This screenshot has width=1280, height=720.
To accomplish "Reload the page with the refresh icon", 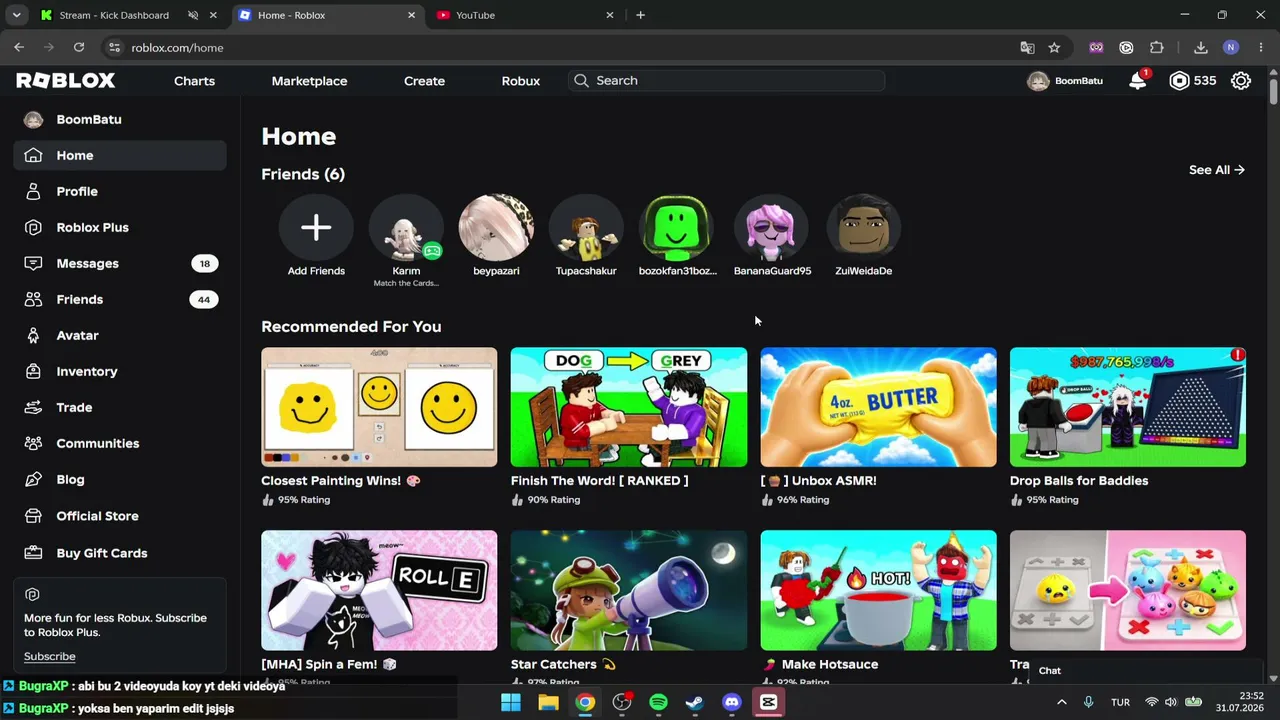I will pos(79,47).
